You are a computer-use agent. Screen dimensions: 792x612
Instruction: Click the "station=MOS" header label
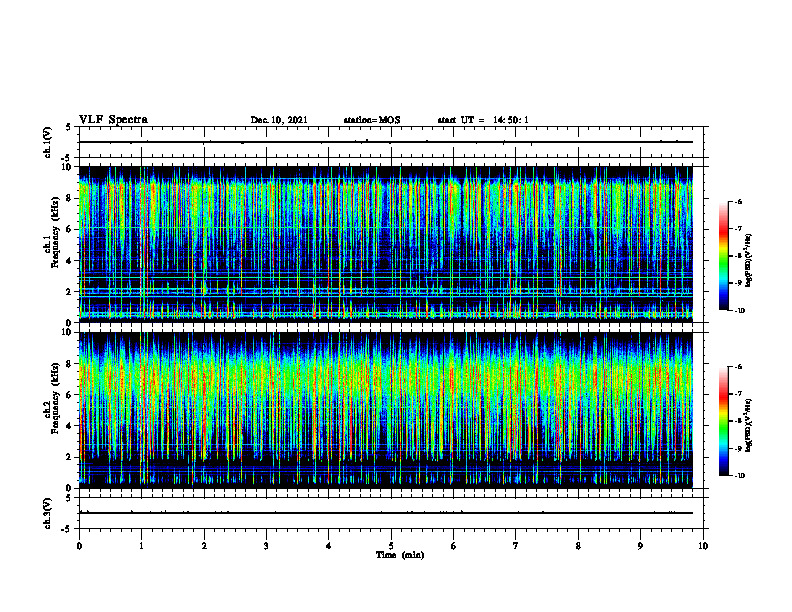(x=372, y=120)
